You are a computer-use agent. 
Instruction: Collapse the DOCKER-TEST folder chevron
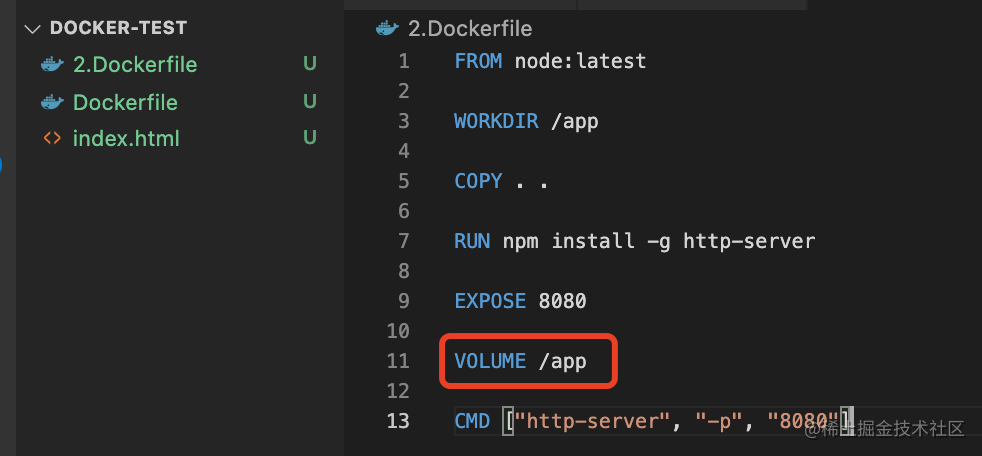[32, 29]
